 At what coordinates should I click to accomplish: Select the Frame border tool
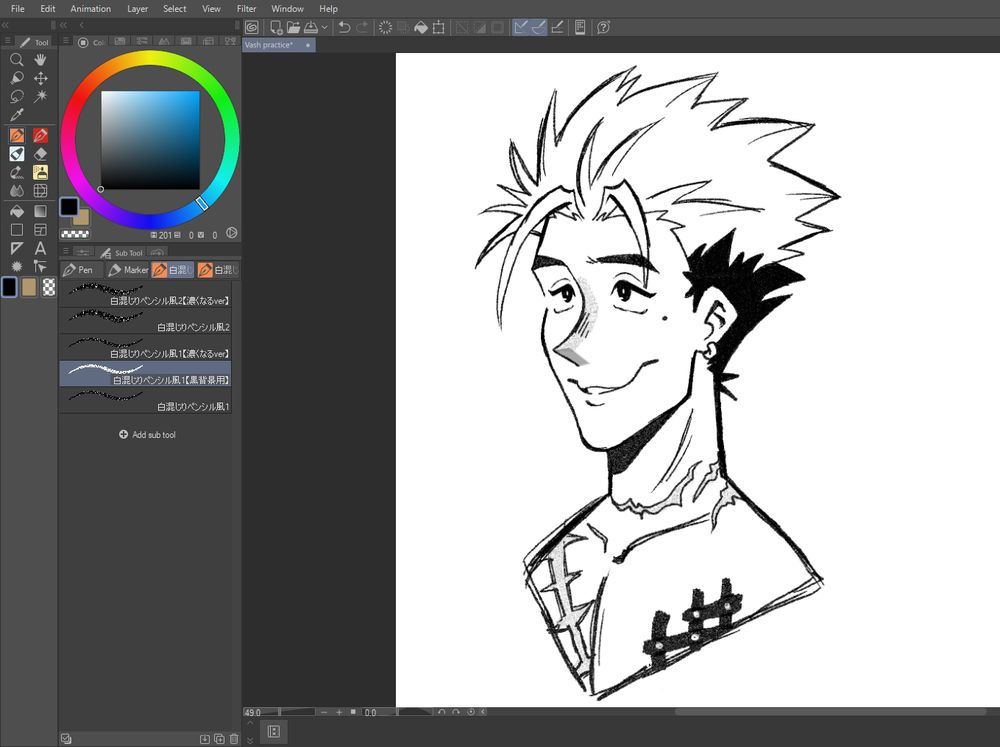(40, 230)
